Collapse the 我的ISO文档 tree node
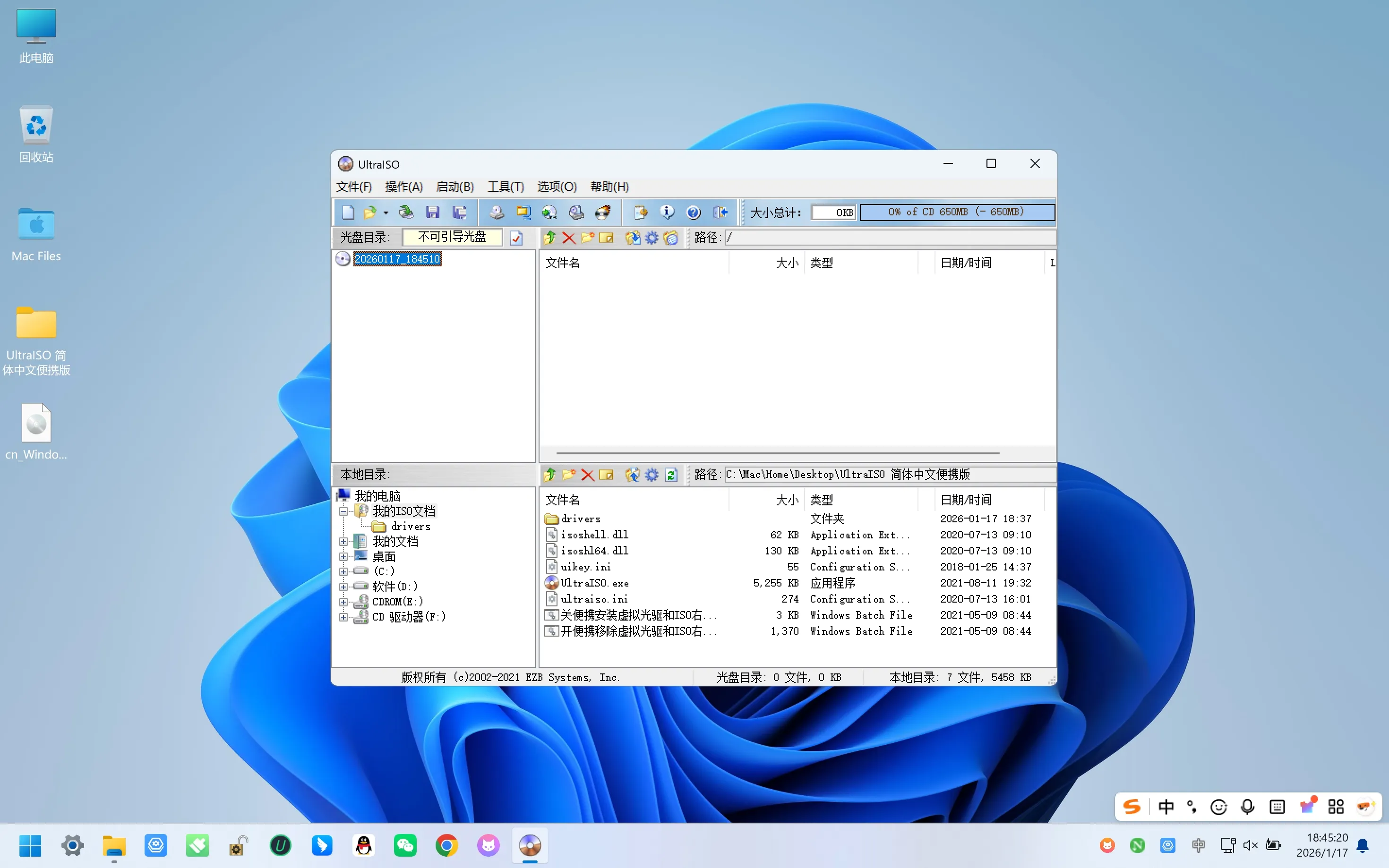The image size is (1389, 868). [343, 511]
